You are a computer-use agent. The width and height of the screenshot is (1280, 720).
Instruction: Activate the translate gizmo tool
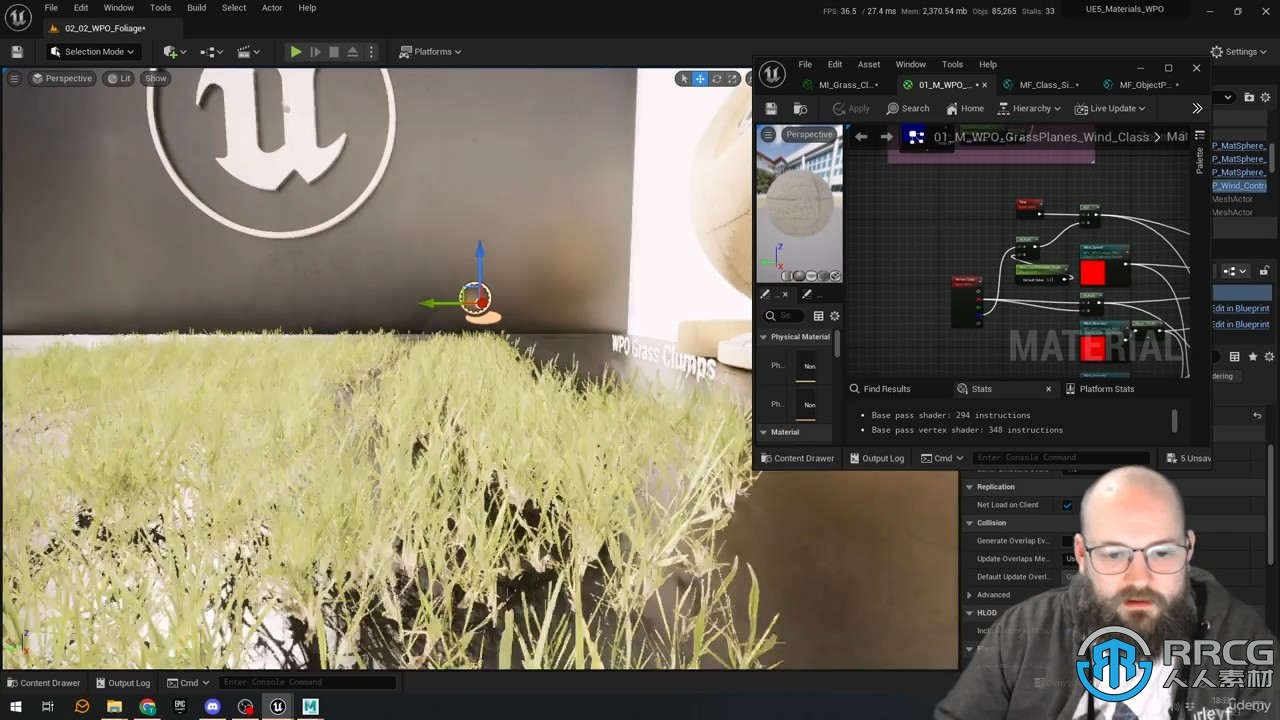[700, 78]
